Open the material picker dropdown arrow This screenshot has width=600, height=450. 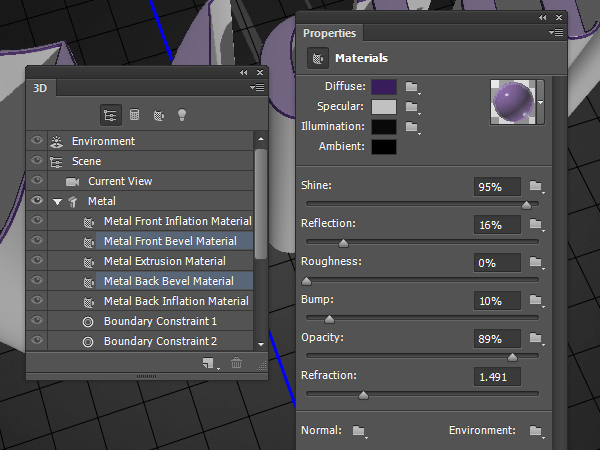(541, 101)
